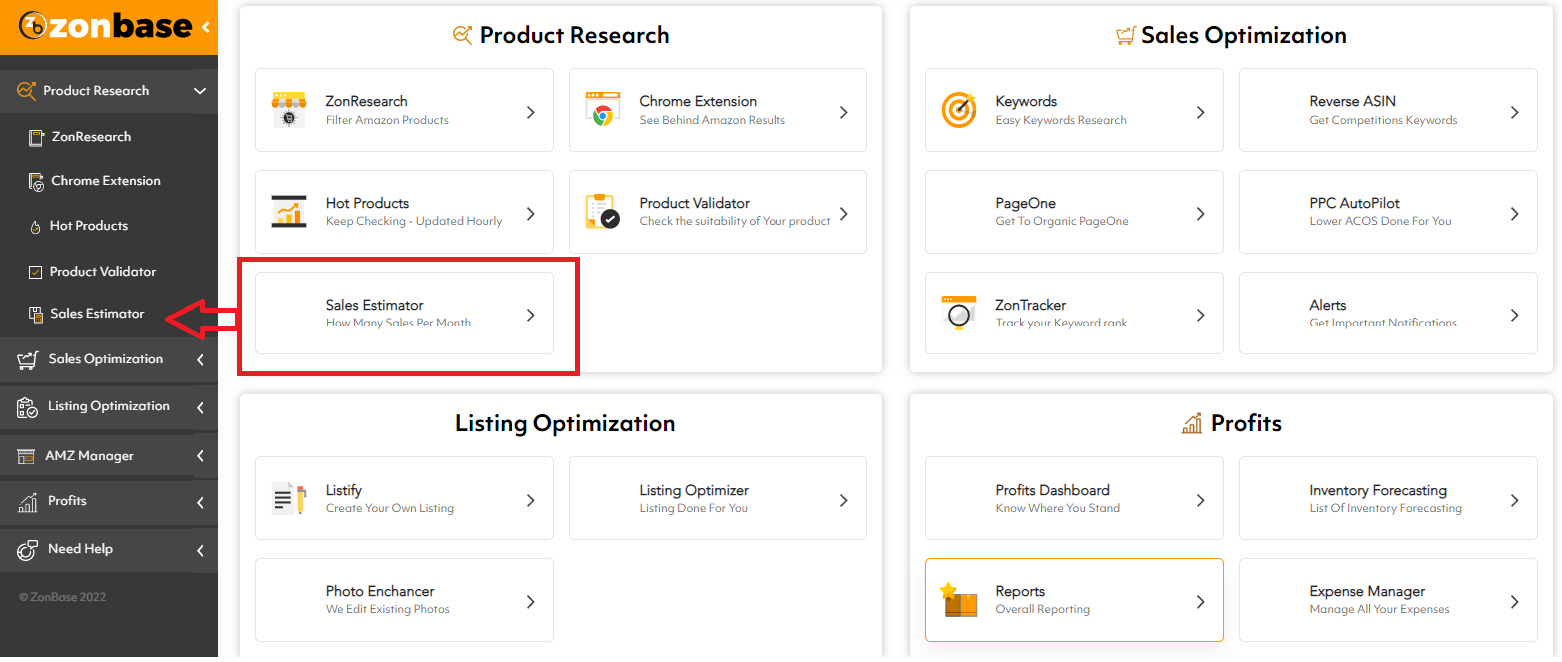Click the Listify pencil document icon
This screenshot has width=1562, height=662.
(x=289, y=498)
